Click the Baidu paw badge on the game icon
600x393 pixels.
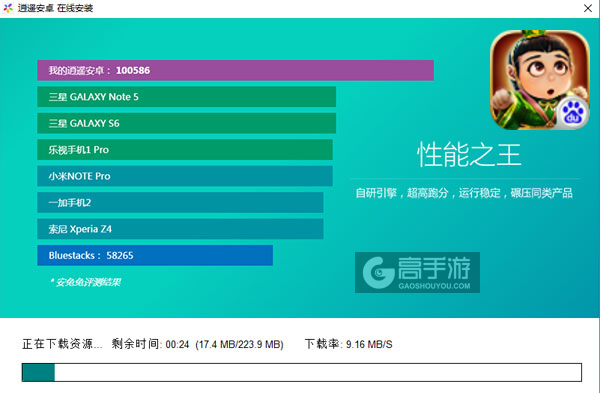click(x=572, y=113)
